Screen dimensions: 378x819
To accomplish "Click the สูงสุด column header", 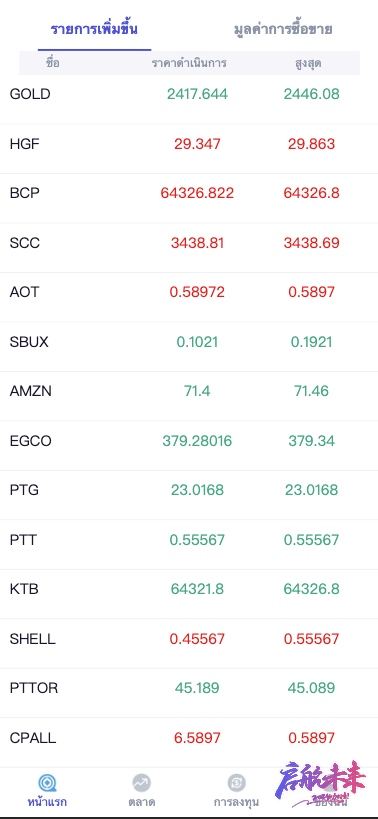I will (308, 63).
